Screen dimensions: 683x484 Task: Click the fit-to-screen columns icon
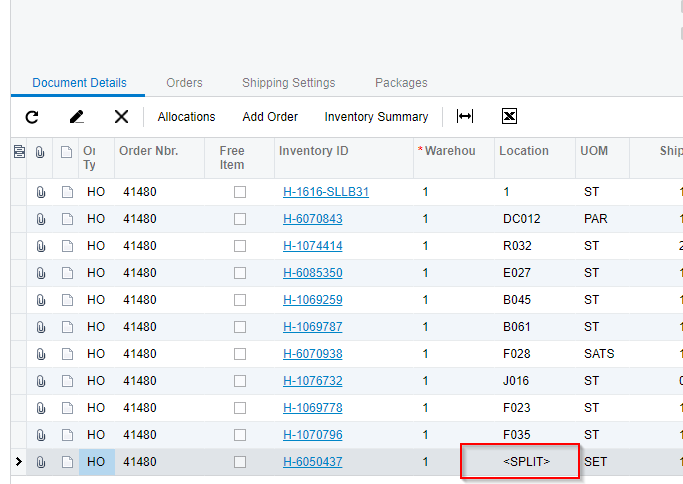465,117
